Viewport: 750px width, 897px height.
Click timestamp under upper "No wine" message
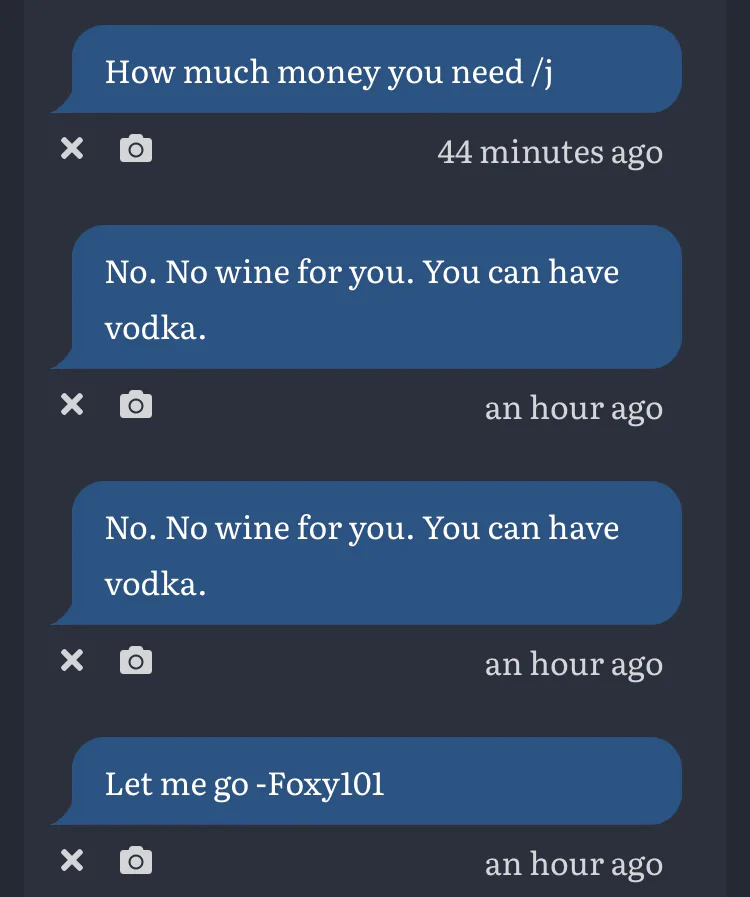tap(573, 408)
